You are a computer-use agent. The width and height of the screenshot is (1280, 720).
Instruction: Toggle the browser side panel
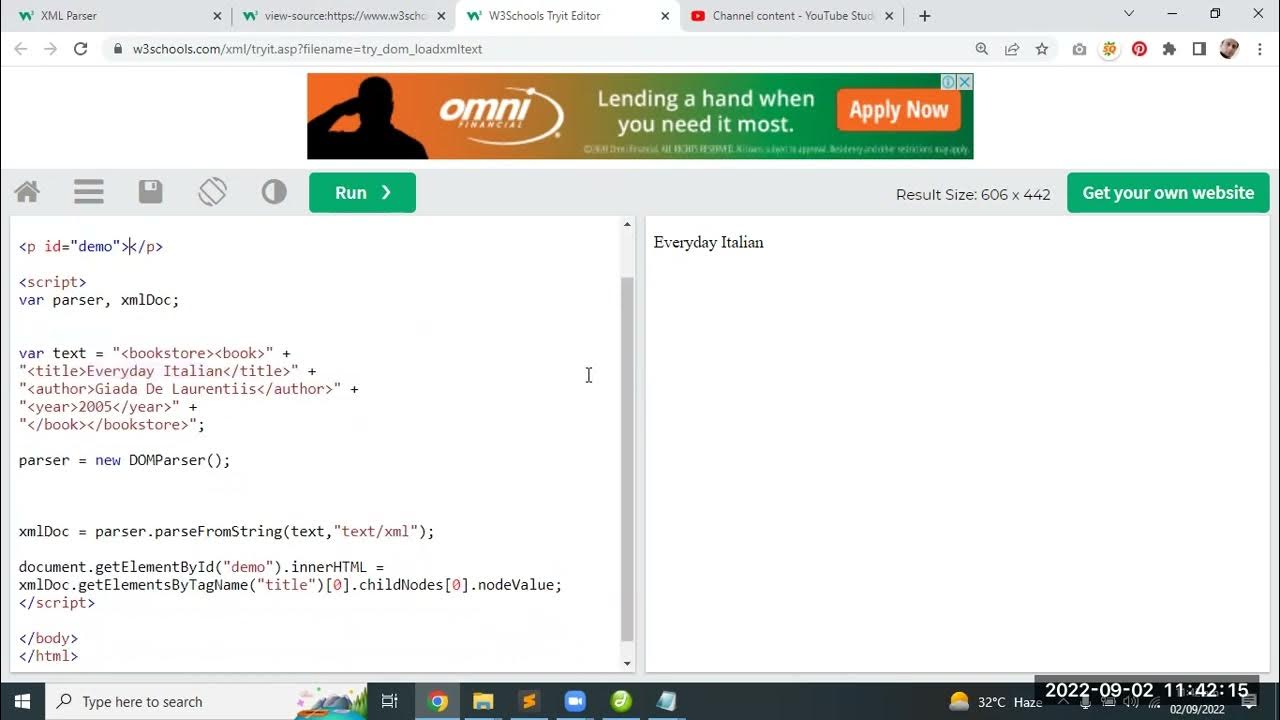pos(1199,49)
